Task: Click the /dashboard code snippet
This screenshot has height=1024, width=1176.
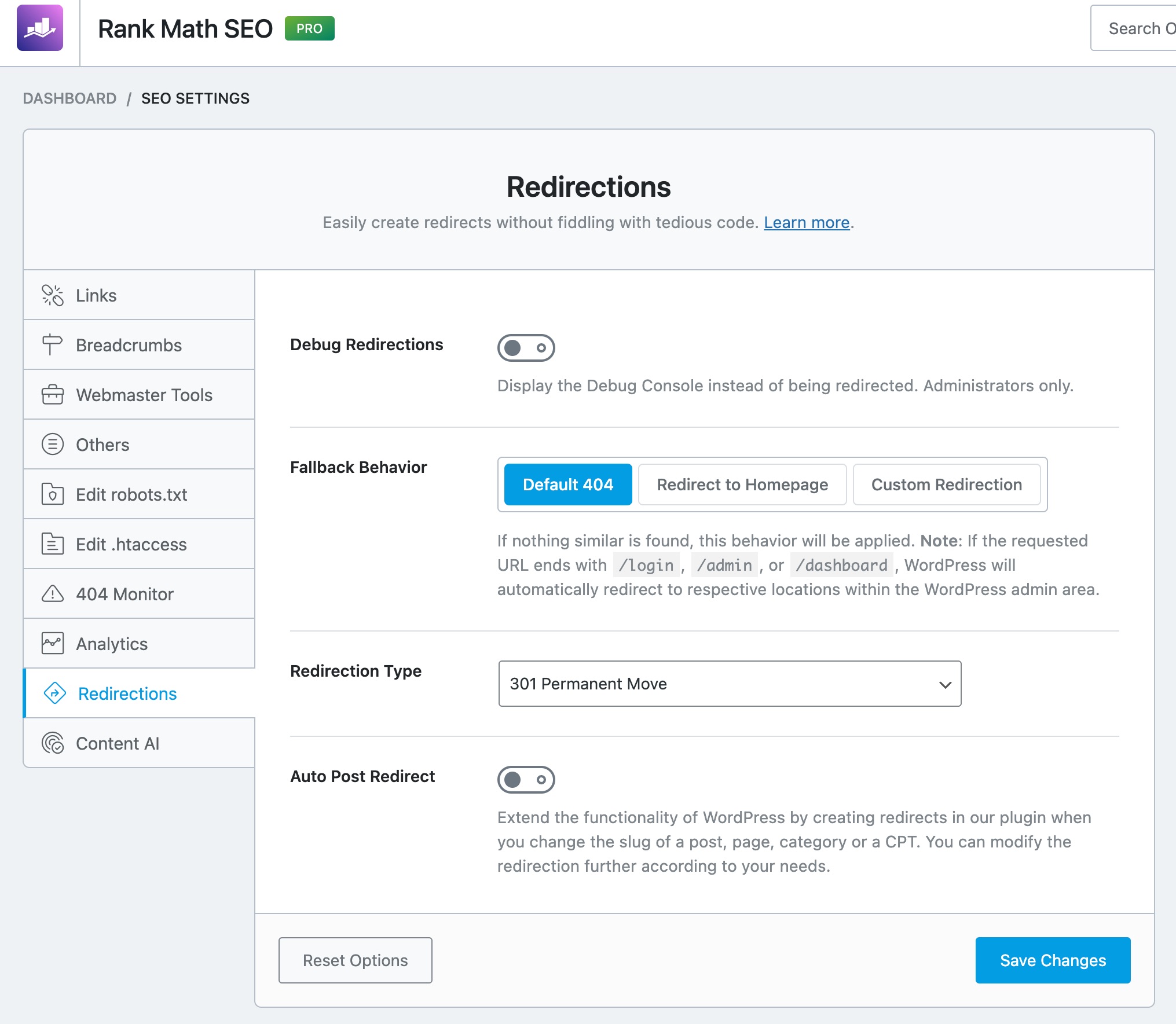Action: 841,565
